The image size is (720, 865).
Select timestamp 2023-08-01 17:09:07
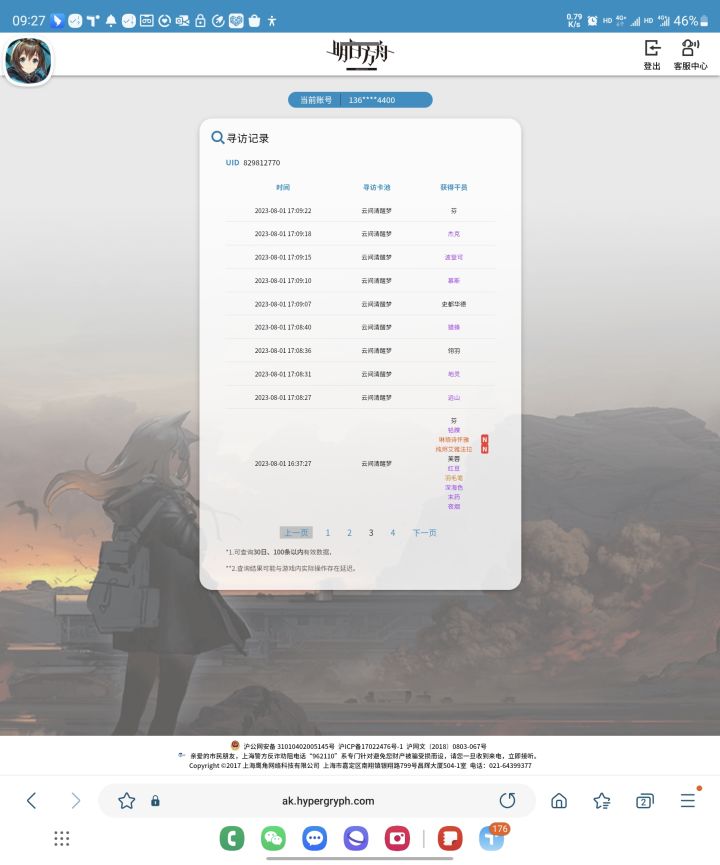pyautogui.click(x=283, y=304)
